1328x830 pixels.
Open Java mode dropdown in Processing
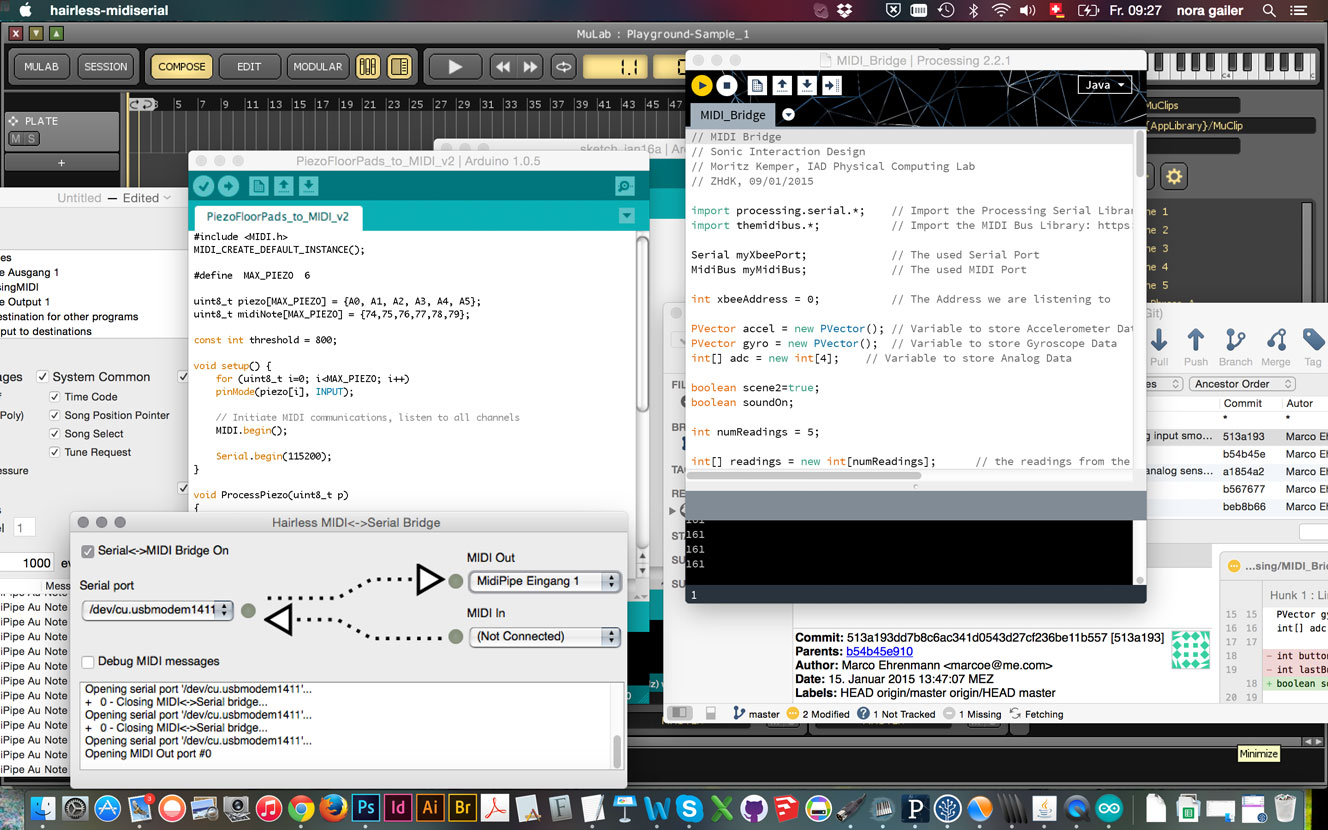(x=1105, y=85)
